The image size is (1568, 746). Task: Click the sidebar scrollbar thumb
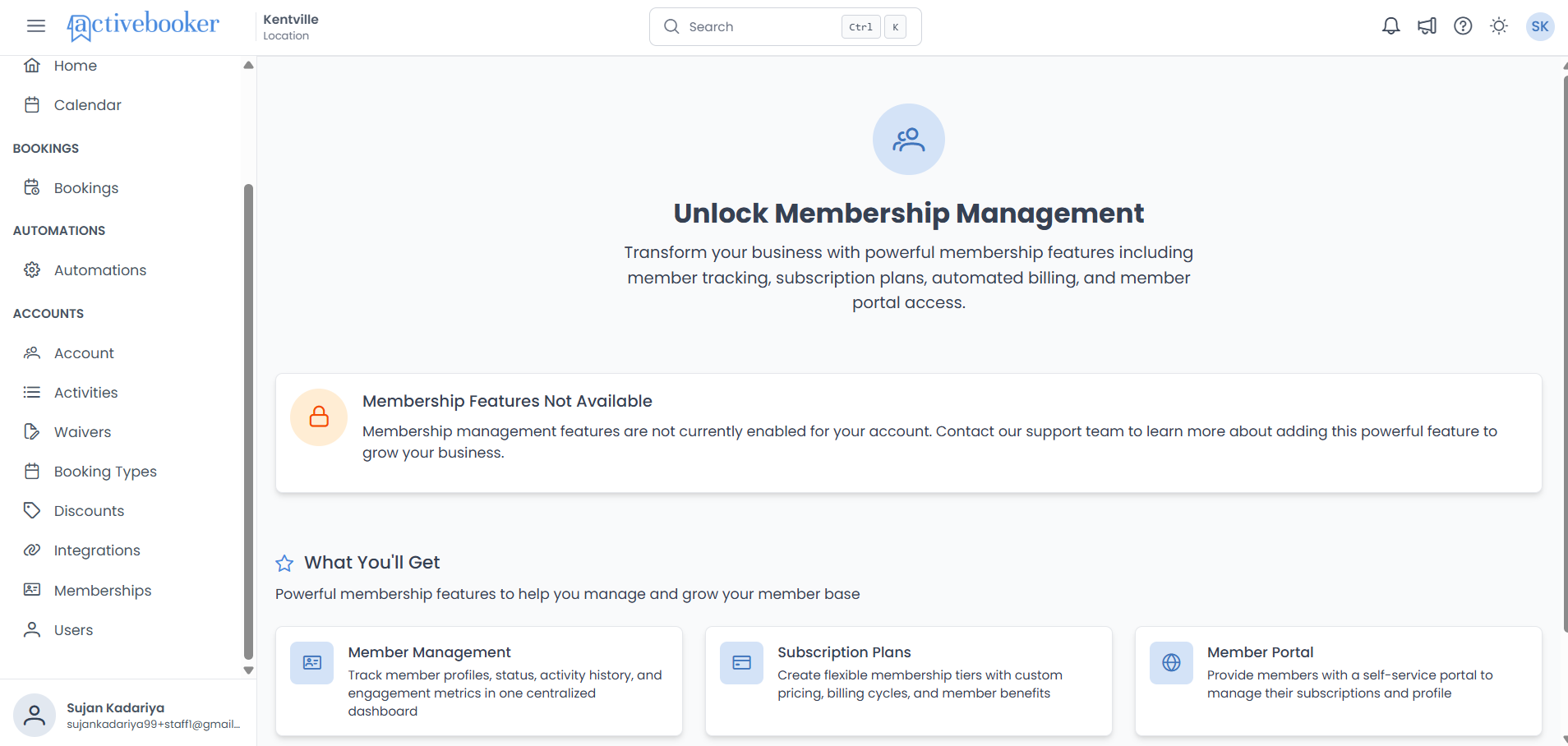pos(248,421)
